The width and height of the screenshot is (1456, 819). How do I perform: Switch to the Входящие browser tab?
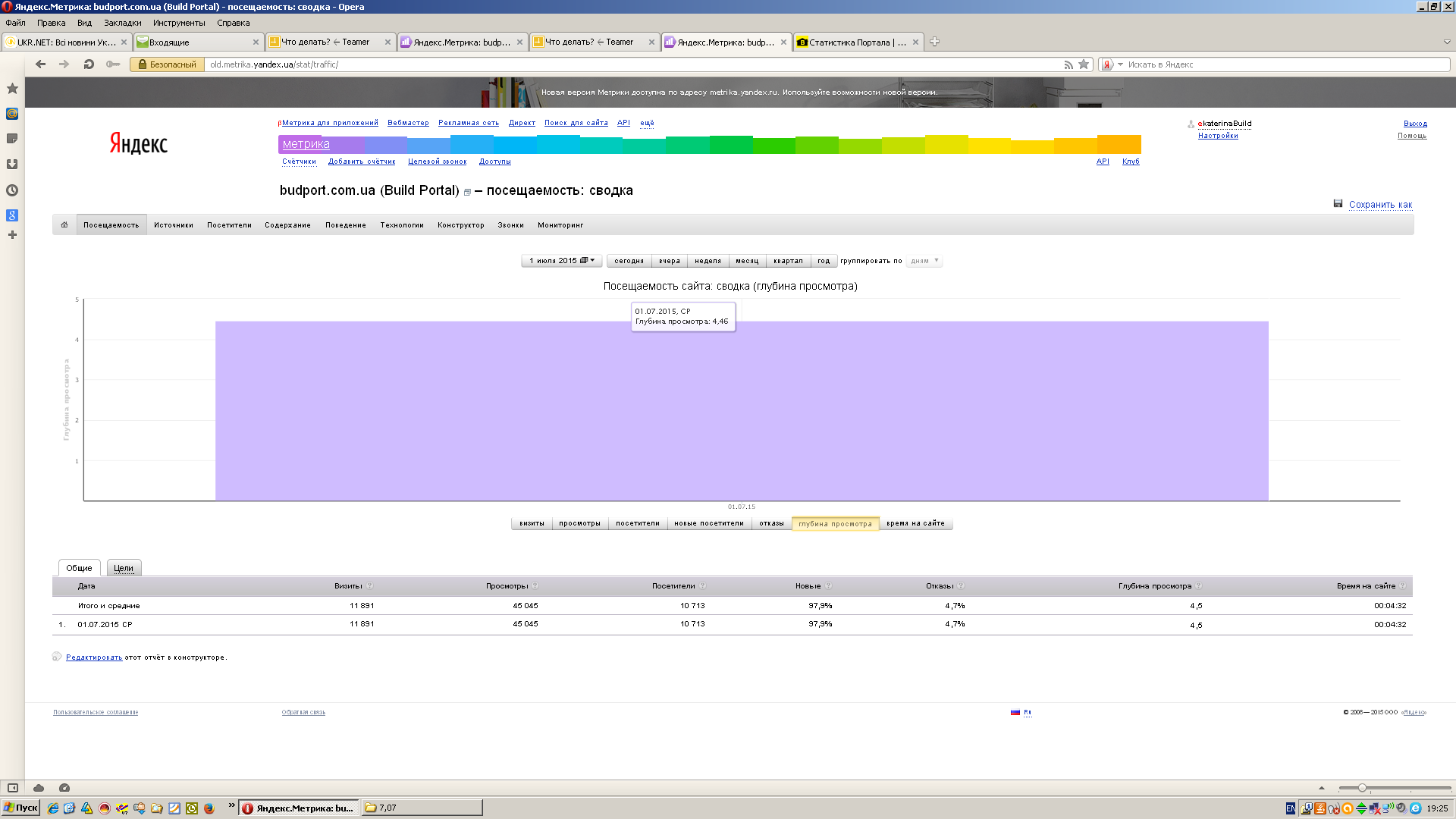(198, 42)
